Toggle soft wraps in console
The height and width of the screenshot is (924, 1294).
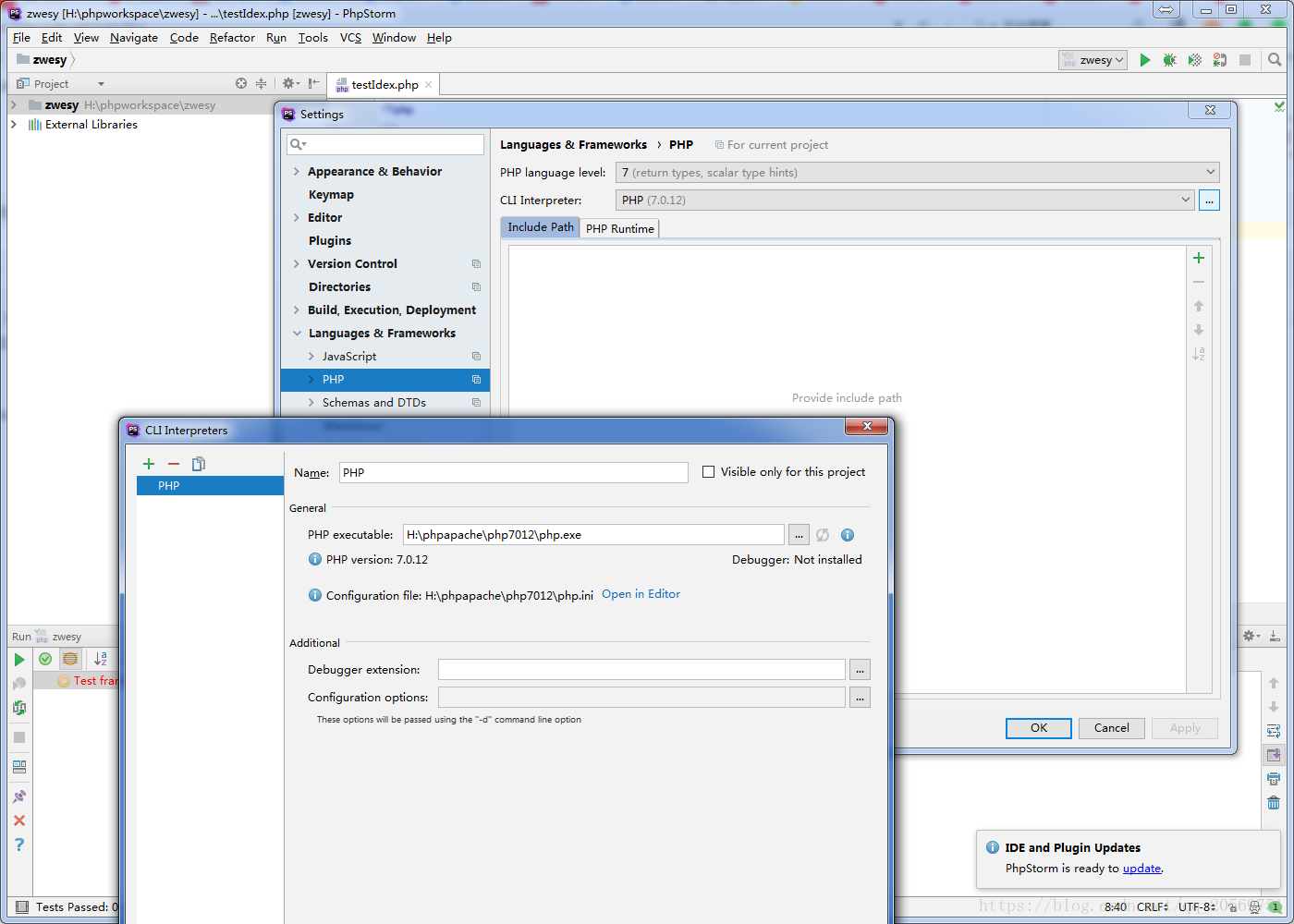[x=1274, y=731]
